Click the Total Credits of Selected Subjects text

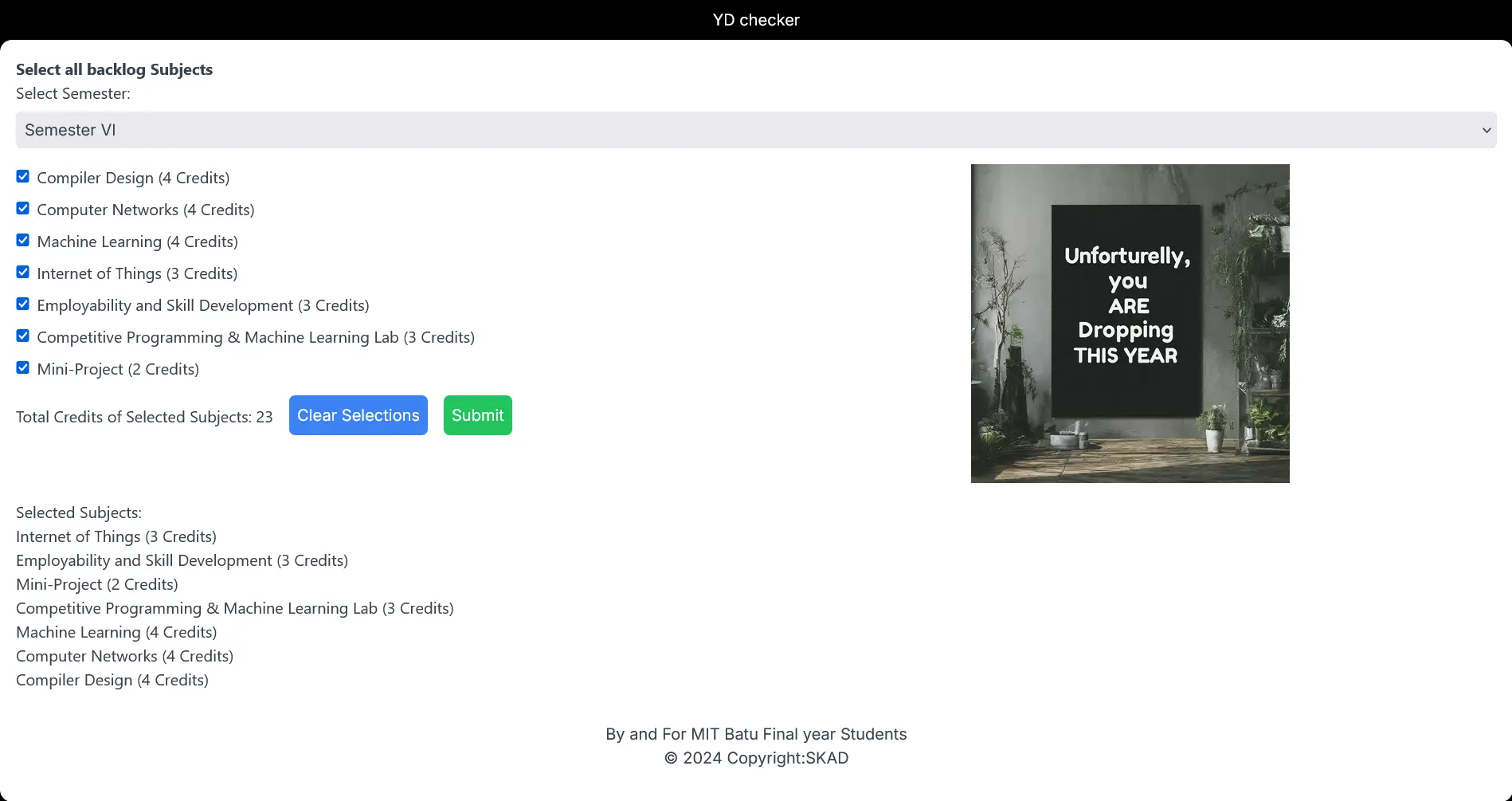coord(144,418)
